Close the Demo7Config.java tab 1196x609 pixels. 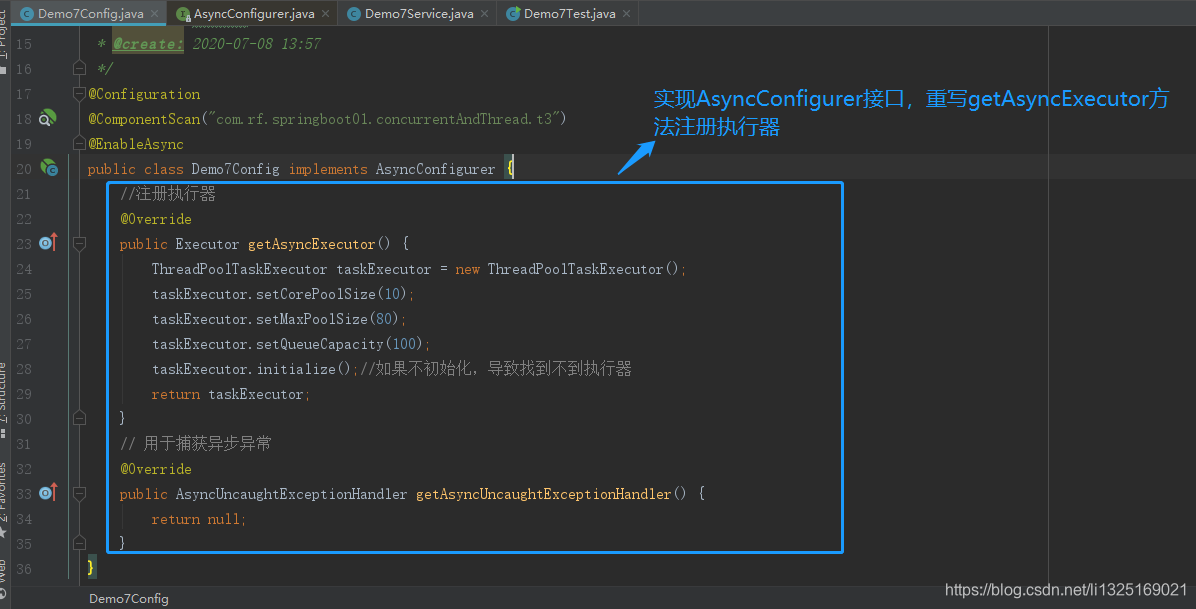(x=155, y=14)
